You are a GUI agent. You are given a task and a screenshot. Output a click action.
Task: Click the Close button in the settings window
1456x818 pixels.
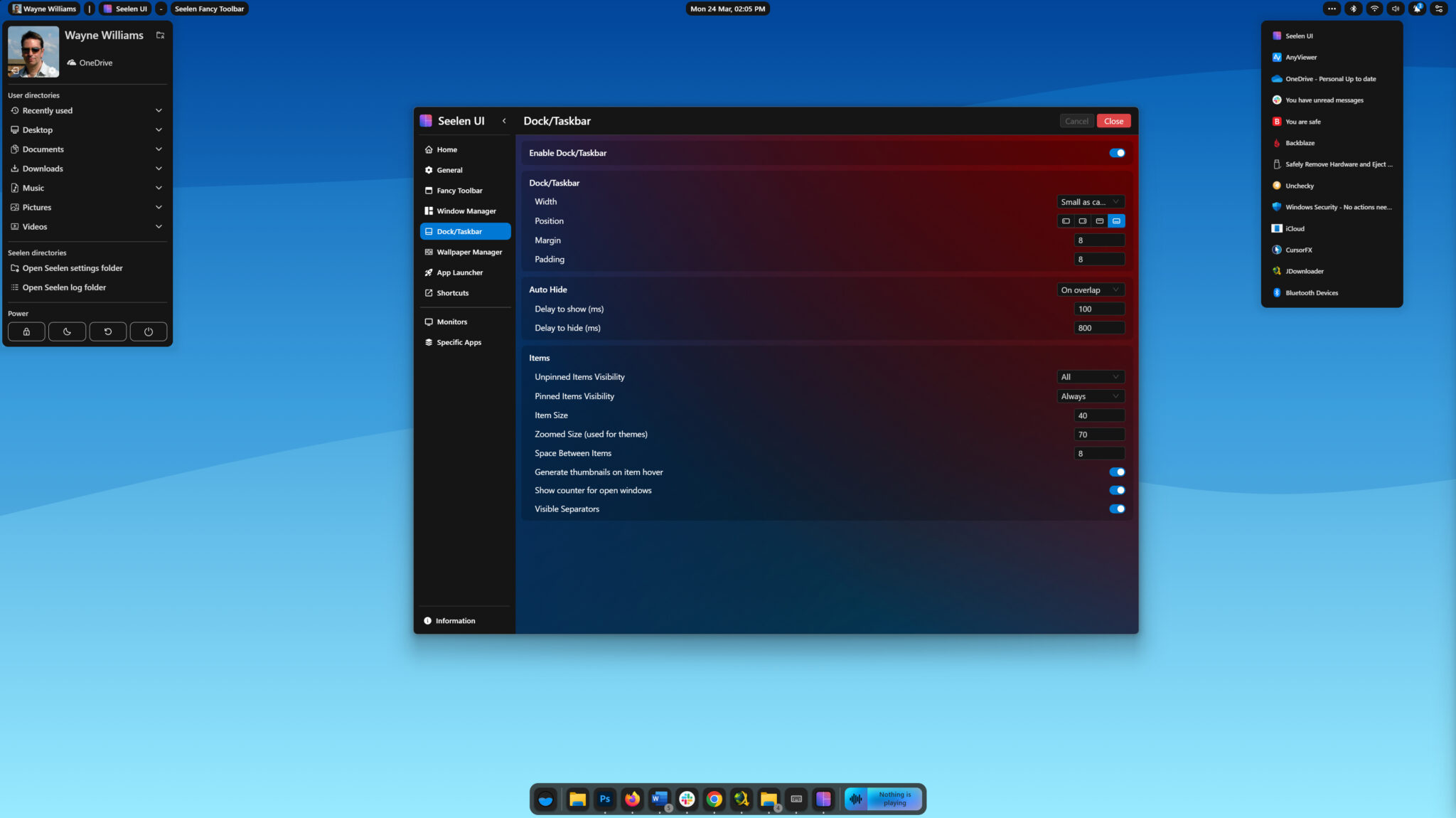point(1113,120)
